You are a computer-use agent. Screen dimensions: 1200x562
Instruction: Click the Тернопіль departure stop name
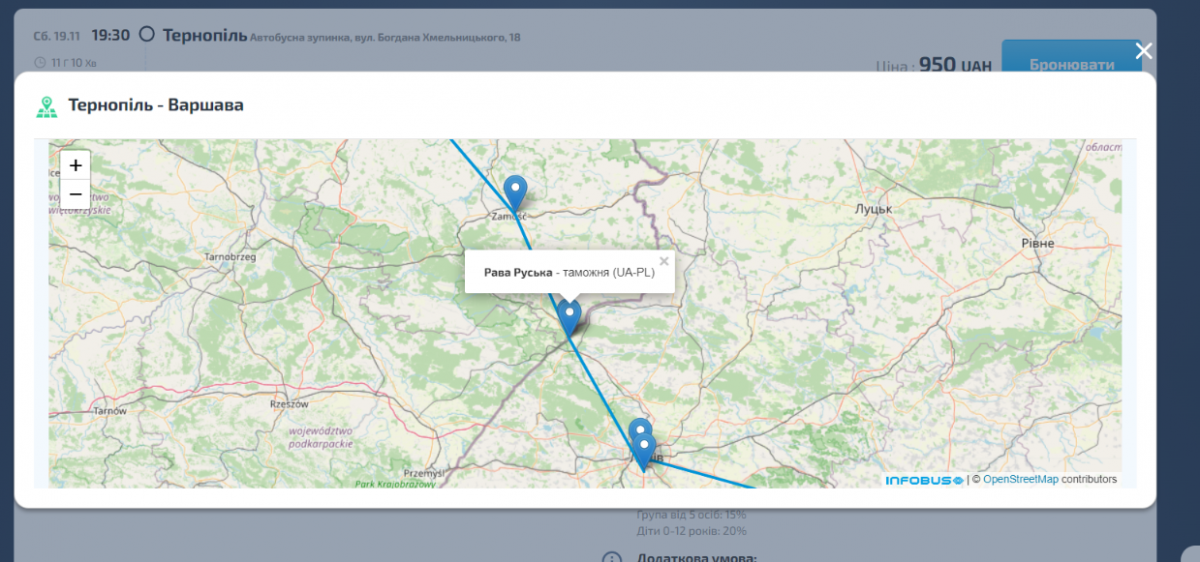[204, 35]
